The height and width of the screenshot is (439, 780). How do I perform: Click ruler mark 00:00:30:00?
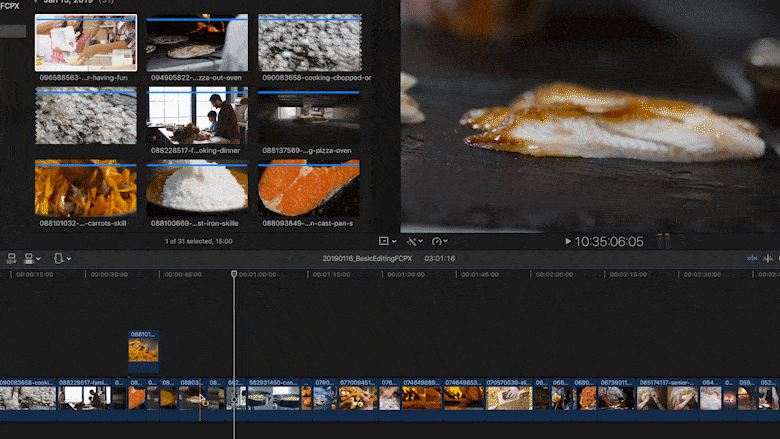[109, 274]
